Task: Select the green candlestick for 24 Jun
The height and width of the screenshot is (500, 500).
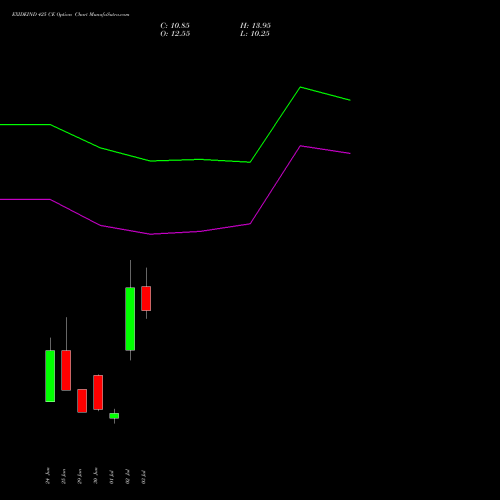Action: (50, 376)
